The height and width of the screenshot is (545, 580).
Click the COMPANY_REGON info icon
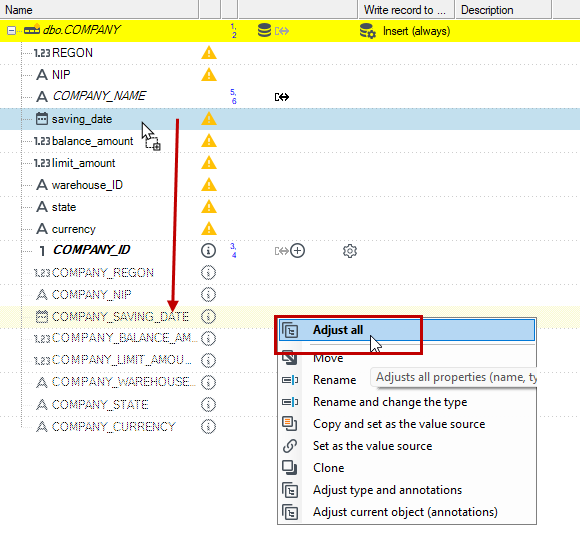point(208,273)
